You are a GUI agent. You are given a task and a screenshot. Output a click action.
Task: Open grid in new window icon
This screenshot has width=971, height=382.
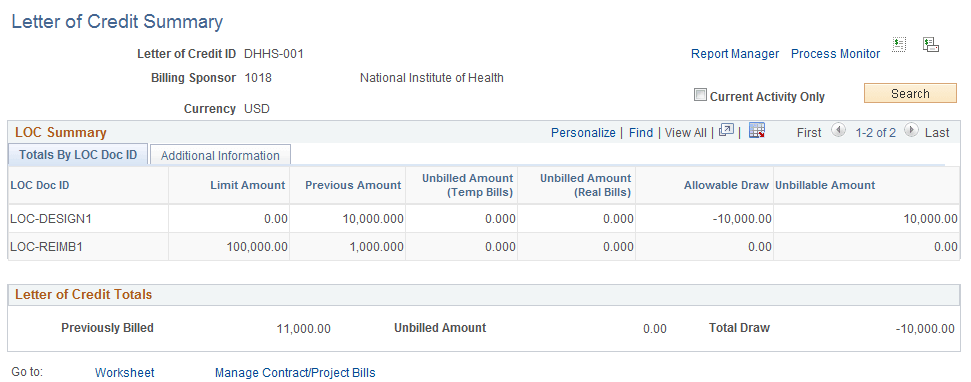tap(726, 130)
